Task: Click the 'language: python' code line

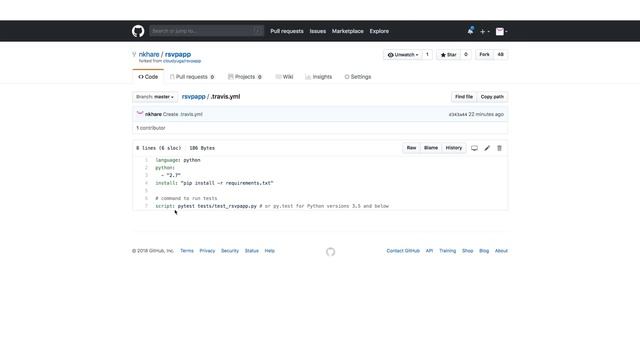Action: click(178, 160)
